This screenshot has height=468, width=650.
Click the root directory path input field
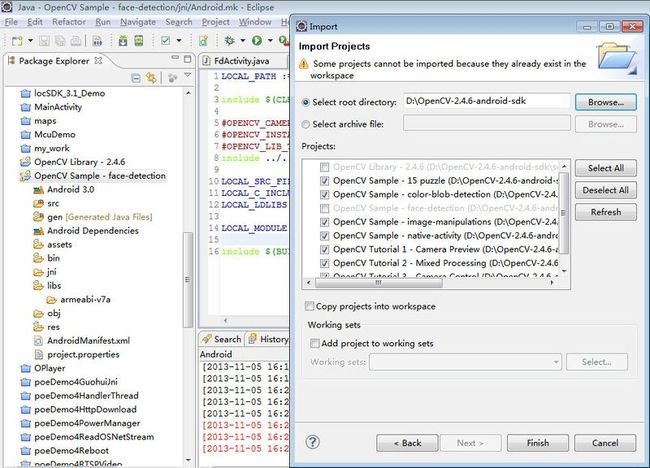coord(487,101)
